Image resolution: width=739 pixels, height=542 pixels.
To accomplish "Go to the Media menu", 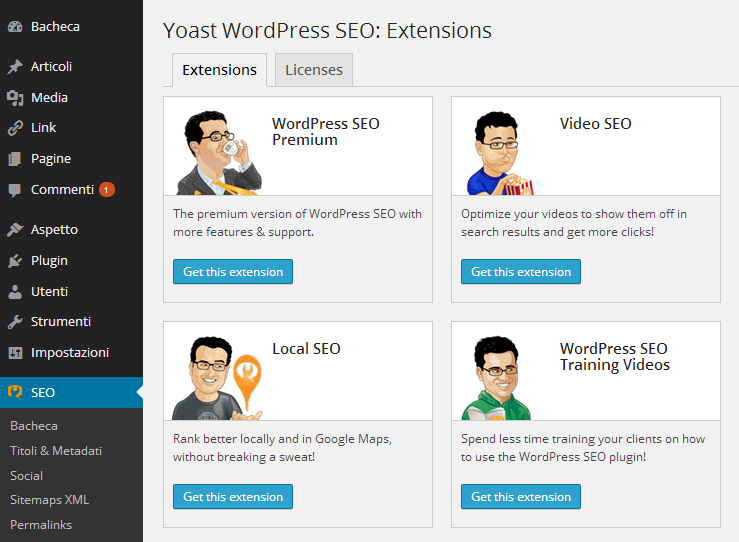I will [49, 98].
